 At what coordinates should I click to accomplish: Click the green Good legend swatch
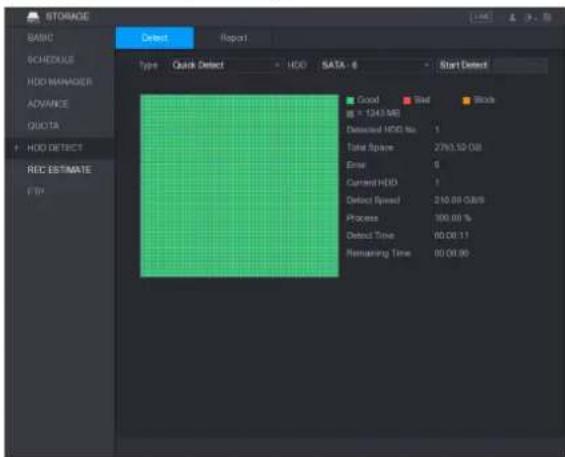[x=350, y=100]
